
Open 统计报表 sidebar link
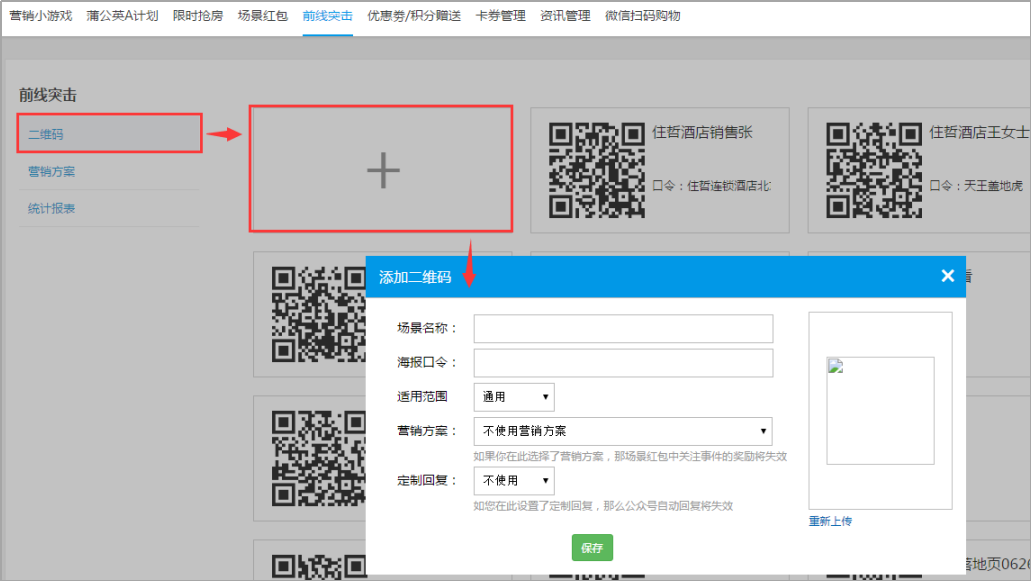click(x=51, y=208)
